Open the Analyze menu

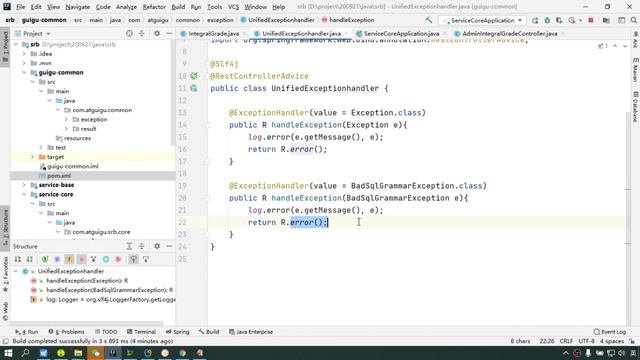(x=126, y=7)
